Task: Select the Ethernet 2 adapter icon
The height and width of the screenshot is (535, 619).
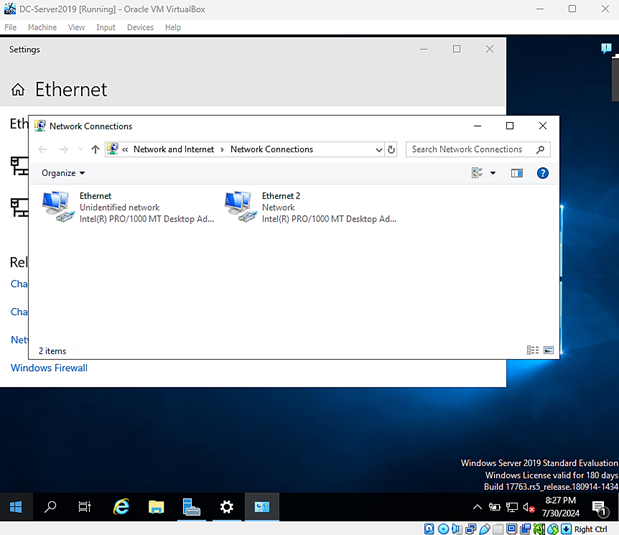Action: click(x=240, y=207)
